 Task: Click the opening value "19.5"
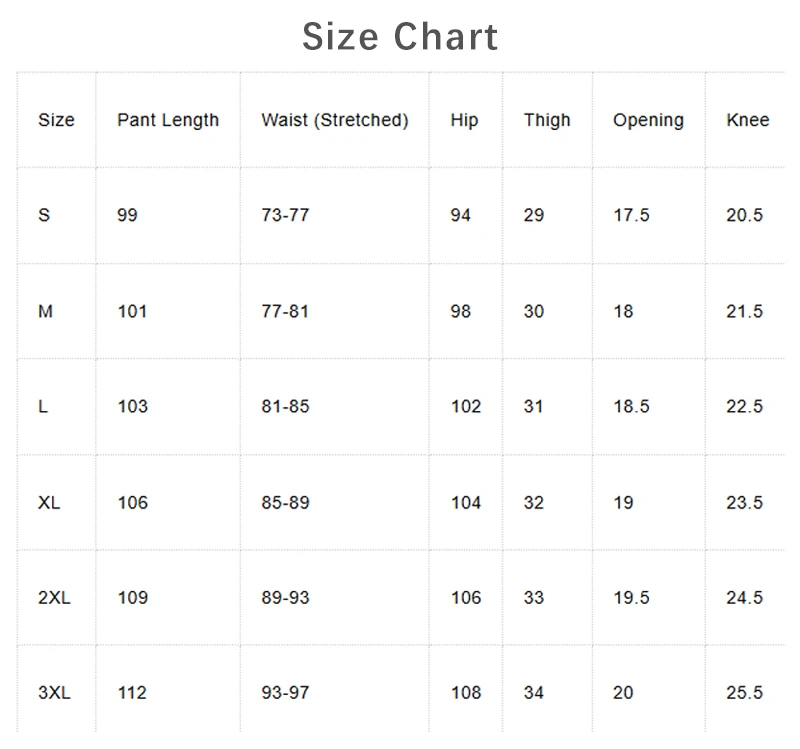[631, 597]
